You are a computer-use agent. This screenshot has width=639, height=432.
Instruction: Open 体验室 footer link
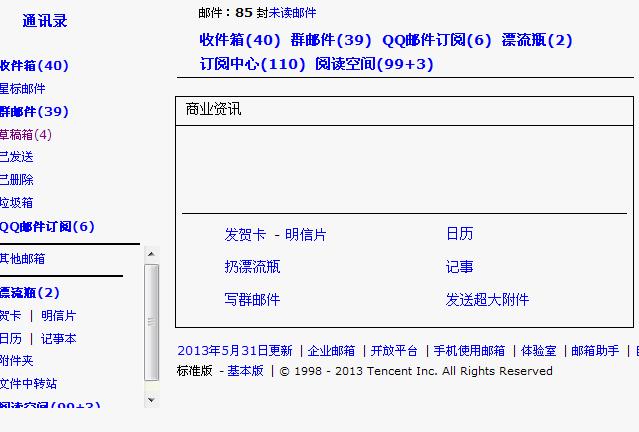(539, 350)
